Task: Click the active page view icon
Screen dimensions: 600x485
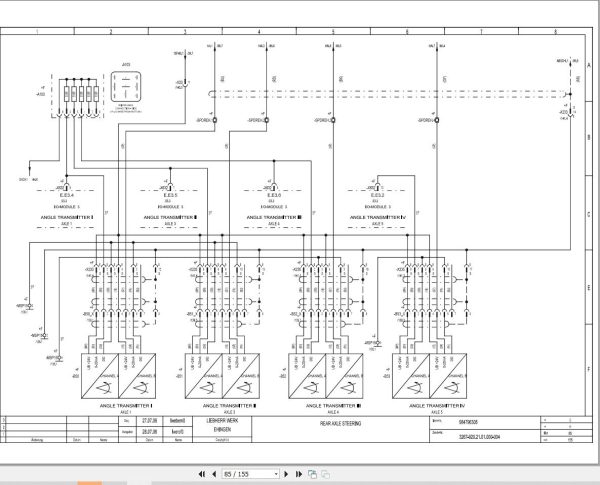Action: pyautogui.click(x=312, y=474)
